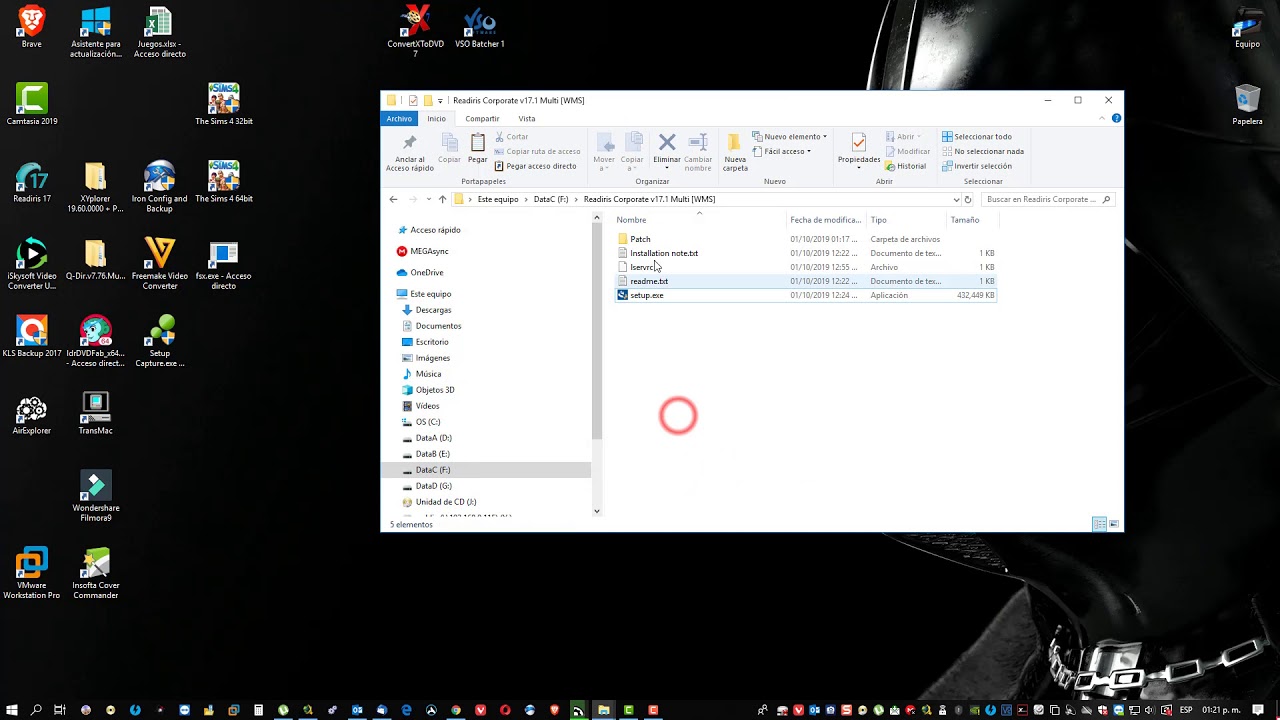Screen dimensions: 1280x720
Task: Open DataD (G:) drive in navigation pane
Action: 433,486
